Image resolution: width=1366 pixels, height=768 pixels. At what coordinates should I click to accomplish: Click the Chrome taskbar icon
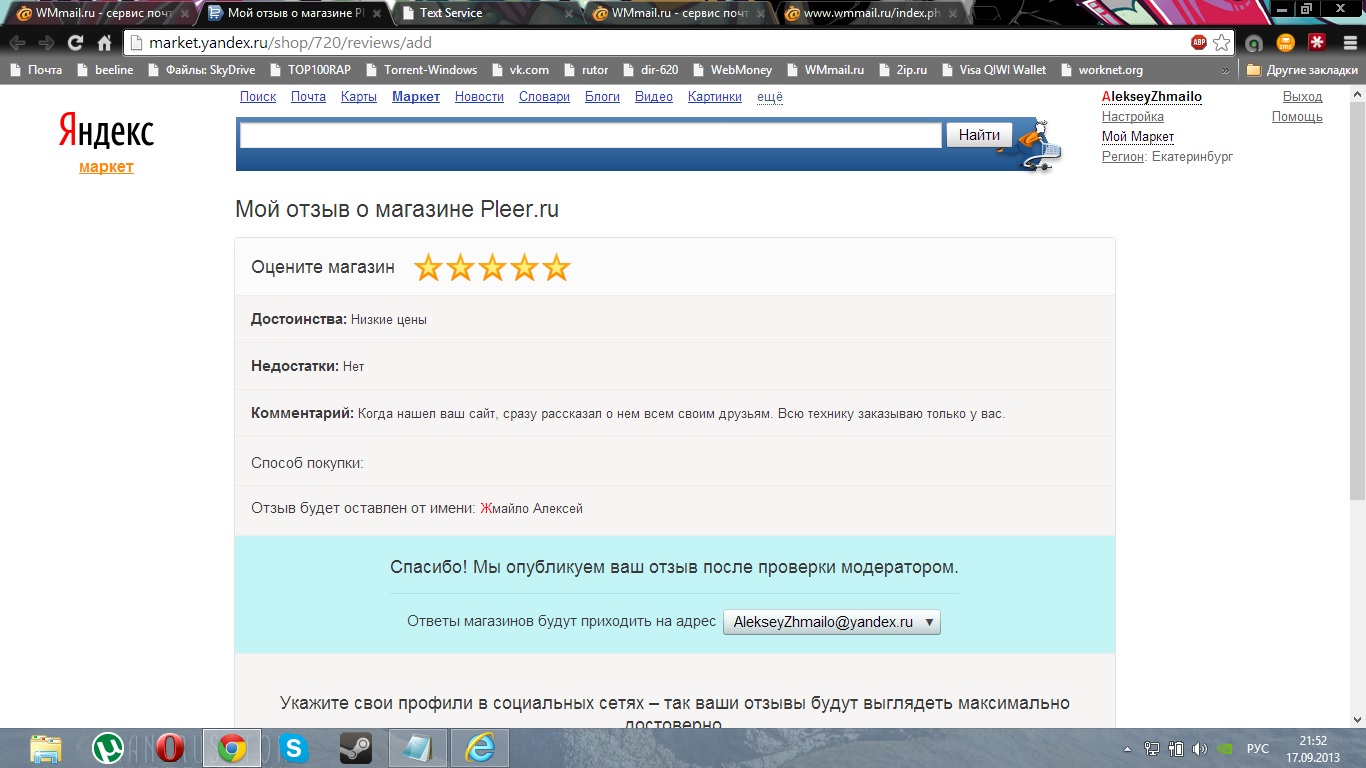pos(232,748)
